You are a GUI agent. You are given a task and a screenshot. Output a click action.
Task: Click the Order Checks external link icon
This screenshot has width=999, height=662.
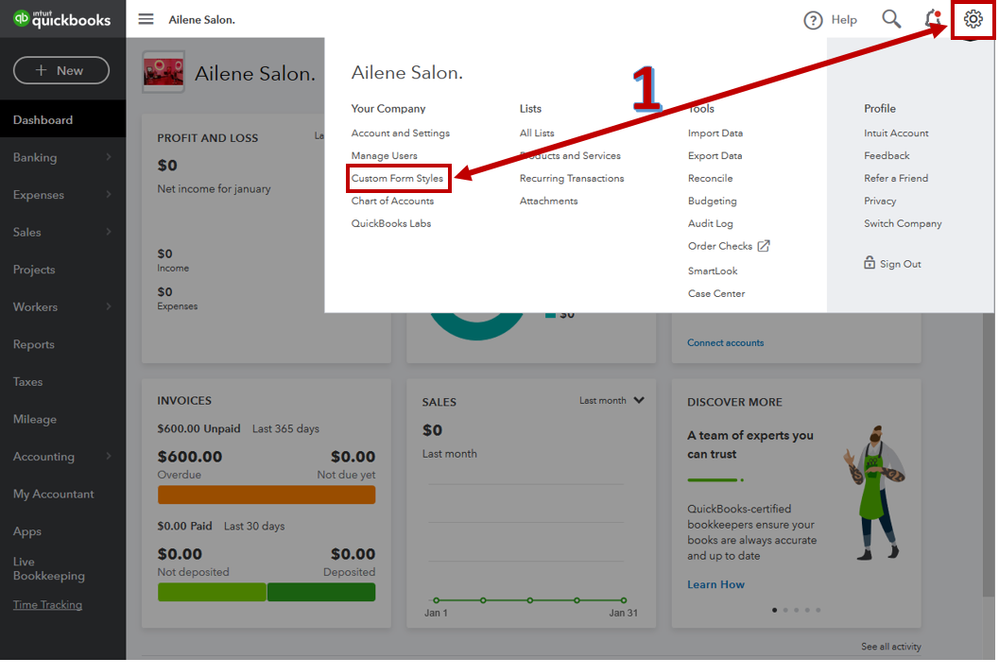[x=765, y=246]
